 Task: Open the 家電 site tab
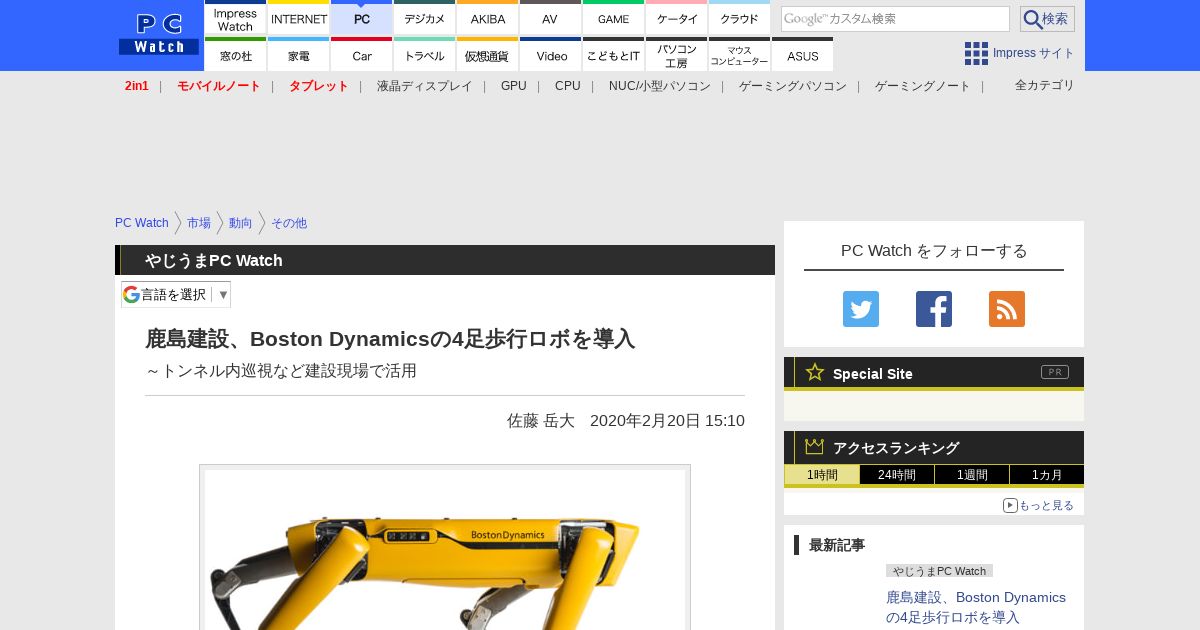299,55
